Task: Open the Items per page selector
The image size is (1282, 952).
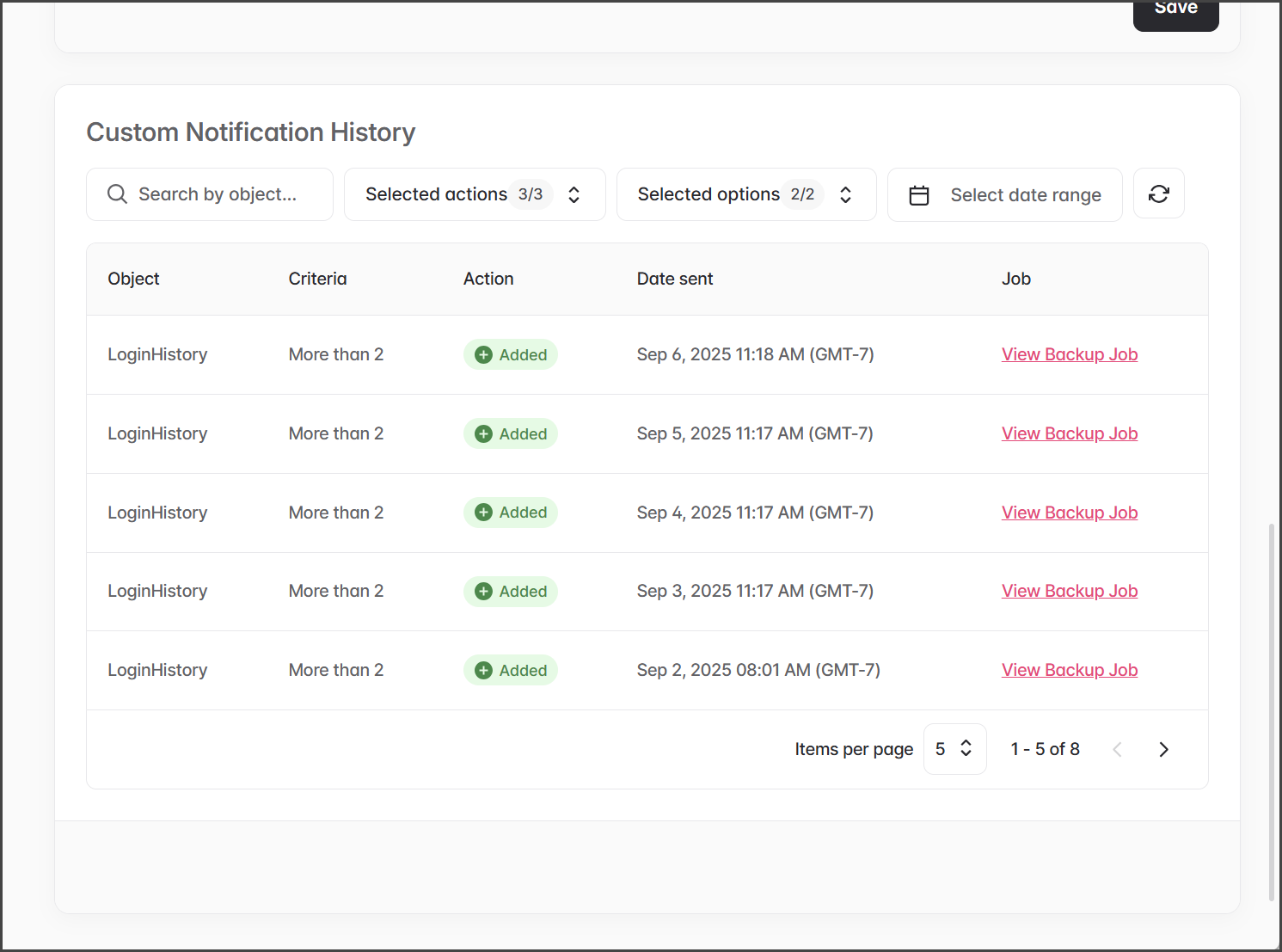Action: pos(954,749)
